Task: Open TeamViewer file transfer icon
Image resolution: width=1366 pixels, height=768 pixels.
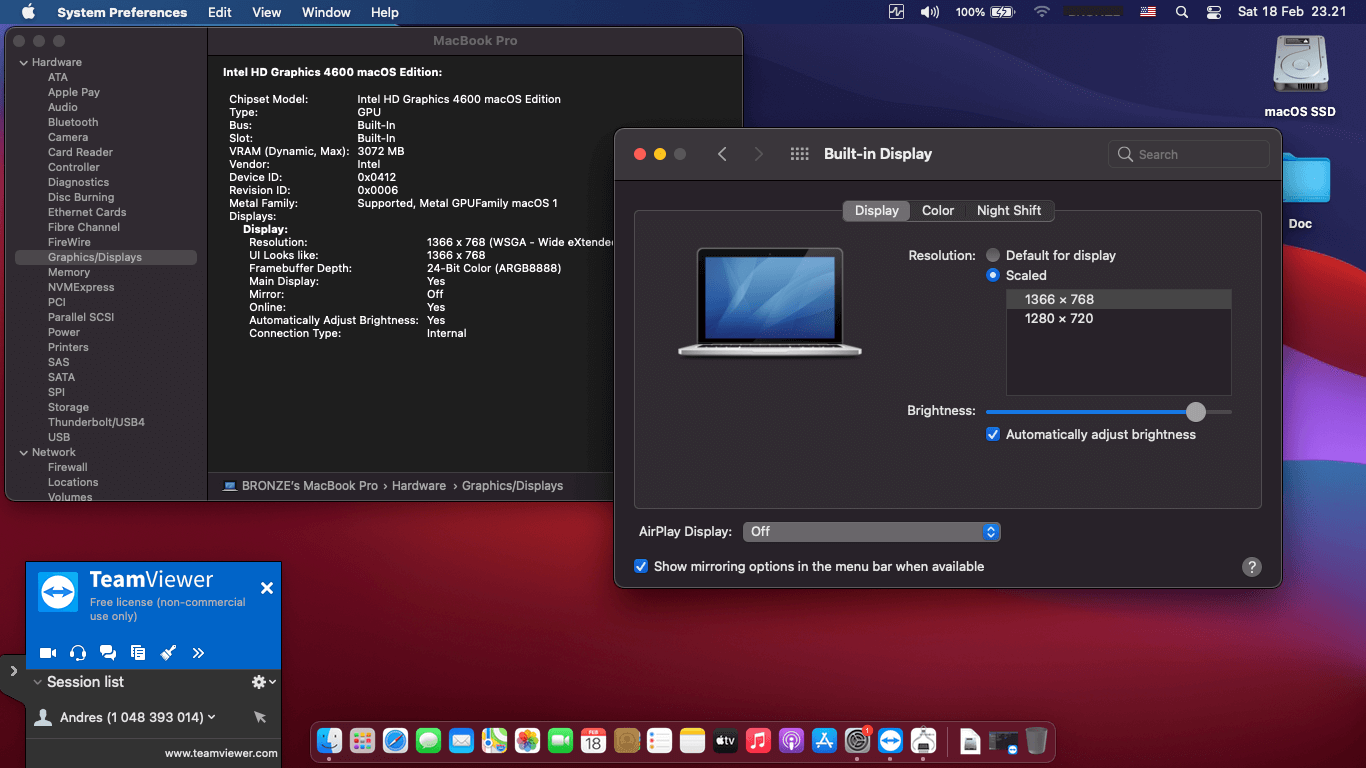Action: pos(138,652)
